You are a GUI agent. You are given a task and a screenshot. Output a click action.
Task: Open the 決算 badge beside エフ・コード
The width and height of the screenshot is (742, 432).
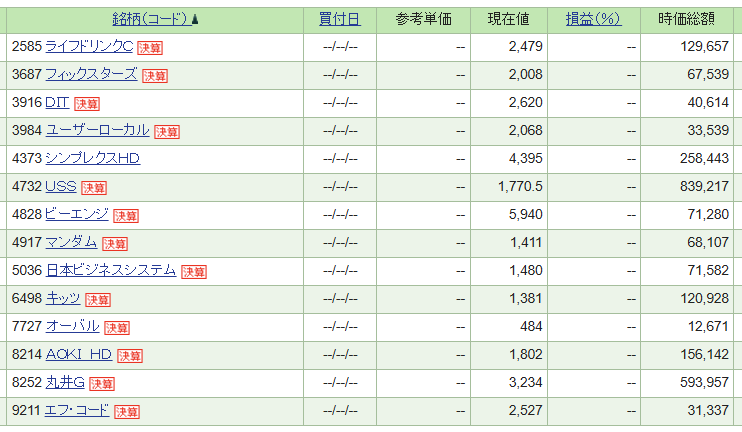pyautogui.click(x=127, y=412)
